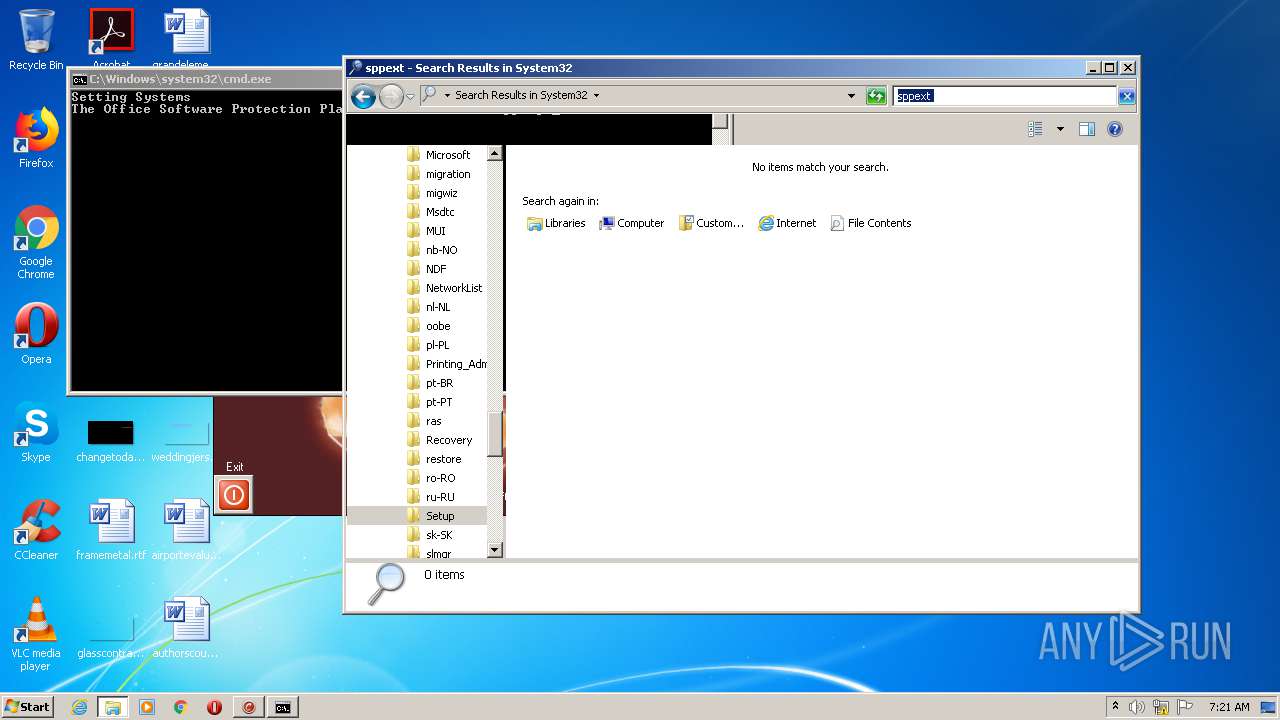The image size is (1280, 720).
Task: Open the more view options dropdown arrow
Action: (x=1060, y=129)
